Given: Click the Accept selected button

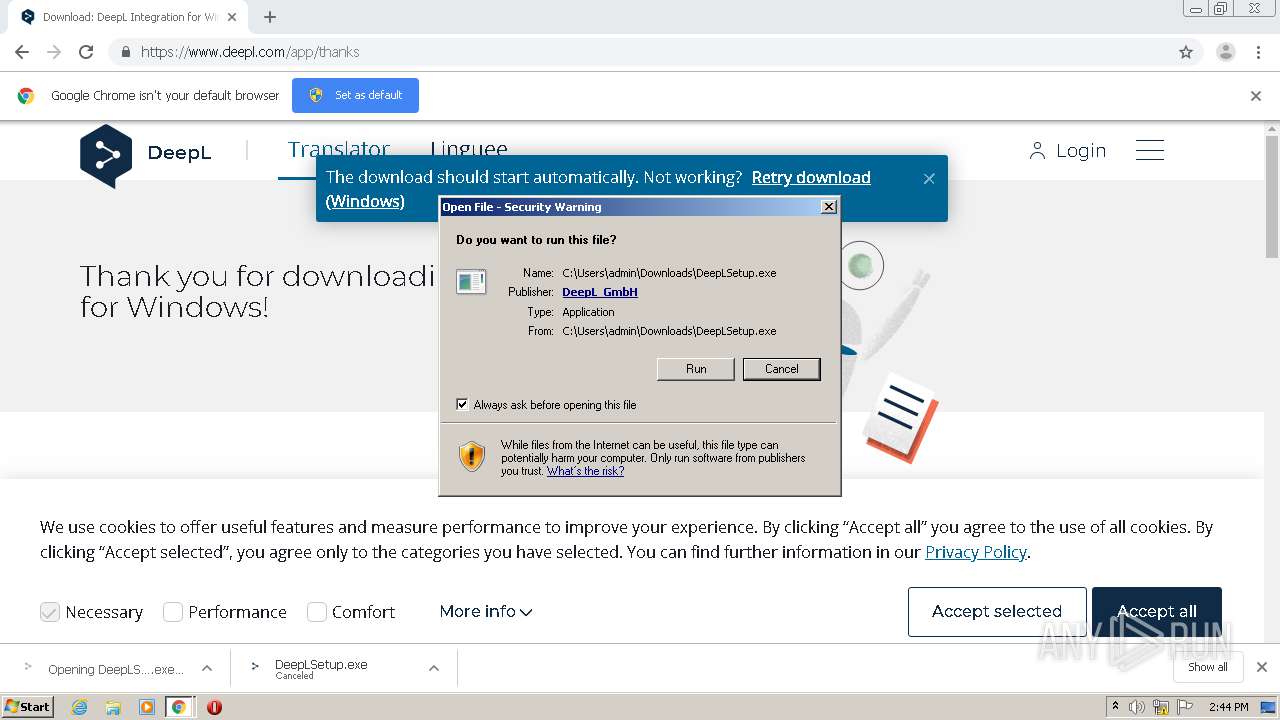Looking at the screenshot, I should click(997, 611).
